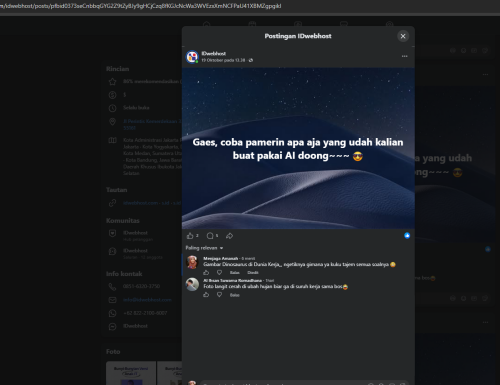This screenshot has width=500, height=385.
Task: React with heart on Foto langit comment
Action: [x=219, y=295]
